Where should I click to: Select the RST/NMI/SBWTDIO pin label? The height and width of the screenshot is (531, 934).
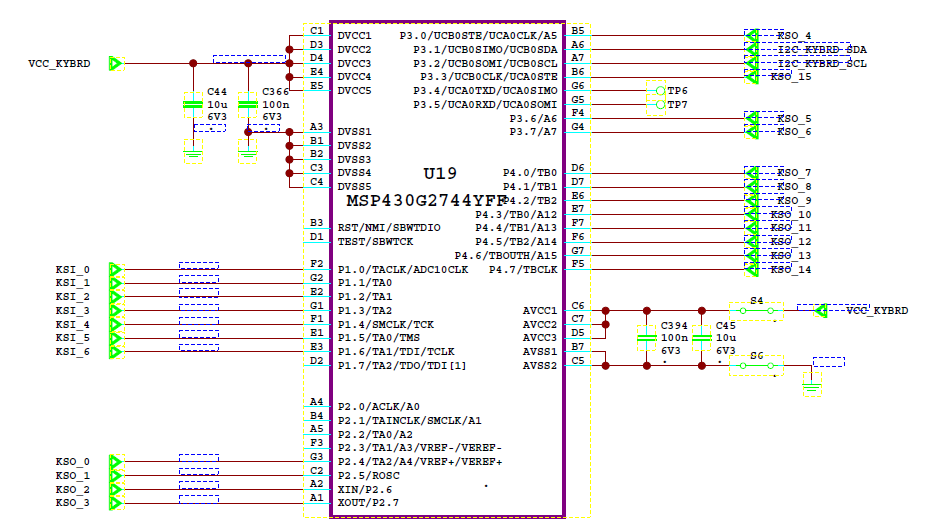pos(389,228)
